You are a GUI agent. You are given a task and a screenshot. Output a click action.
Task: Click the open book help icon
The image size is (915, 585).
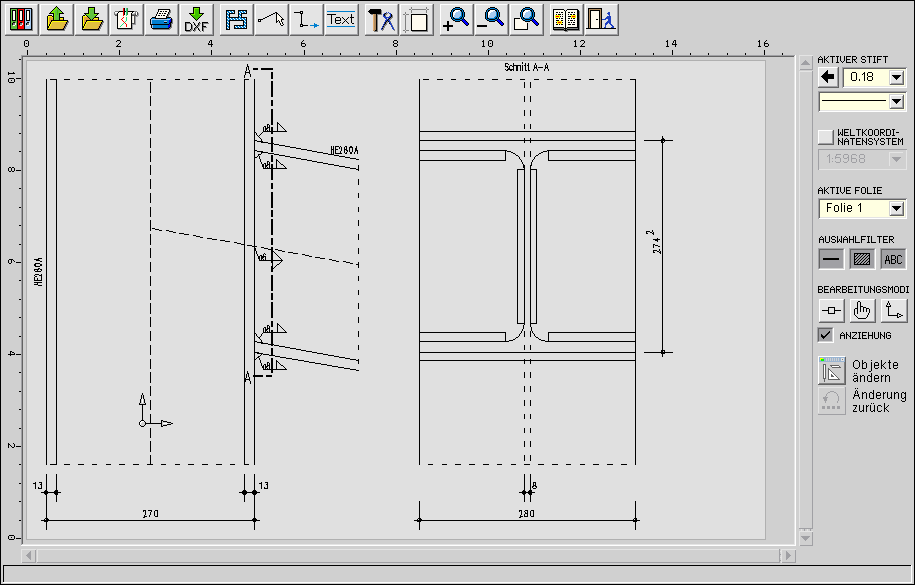[566, 19]
